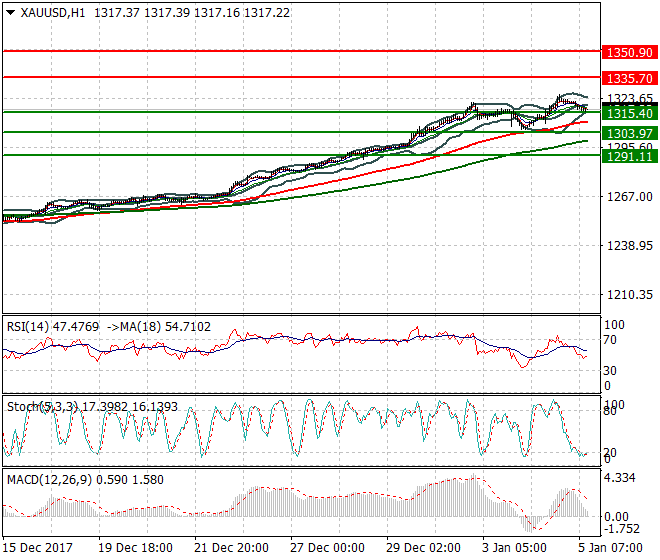Select the 1350.90 red price label
This screenshot has height=560, width=660.
pos(630,53)
